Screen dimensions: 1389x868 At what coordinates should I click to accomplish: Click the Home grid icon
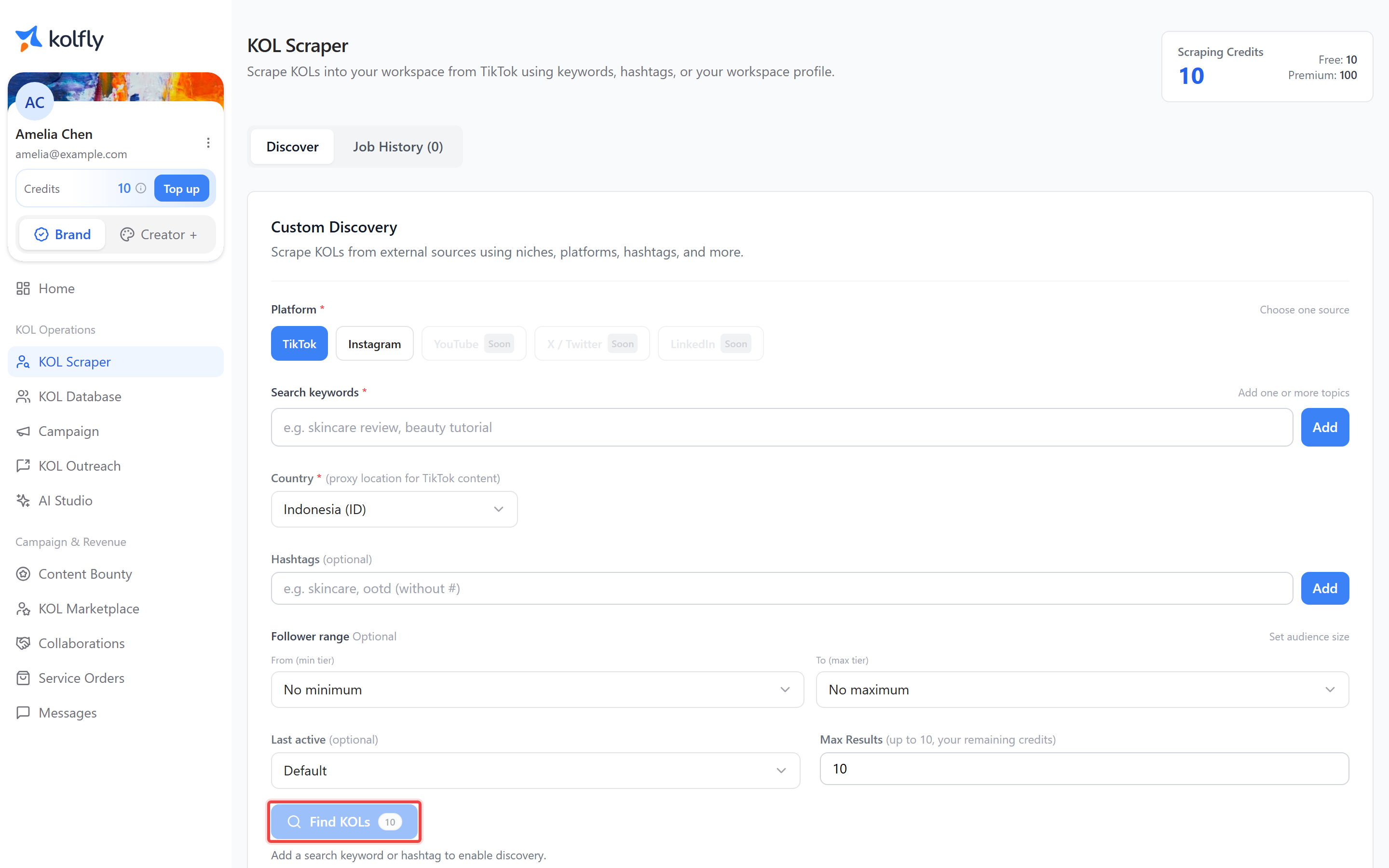pos(23,288)
